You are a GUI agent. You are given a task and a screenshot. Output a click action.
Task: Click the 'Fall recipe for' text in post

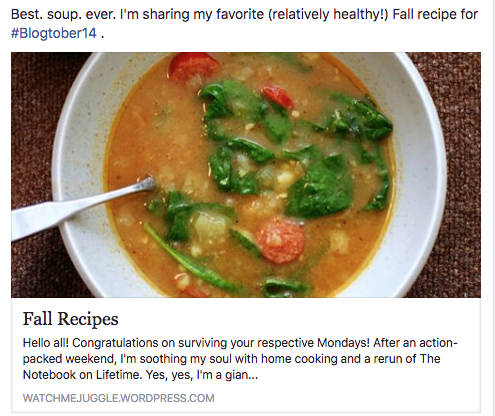435,14
